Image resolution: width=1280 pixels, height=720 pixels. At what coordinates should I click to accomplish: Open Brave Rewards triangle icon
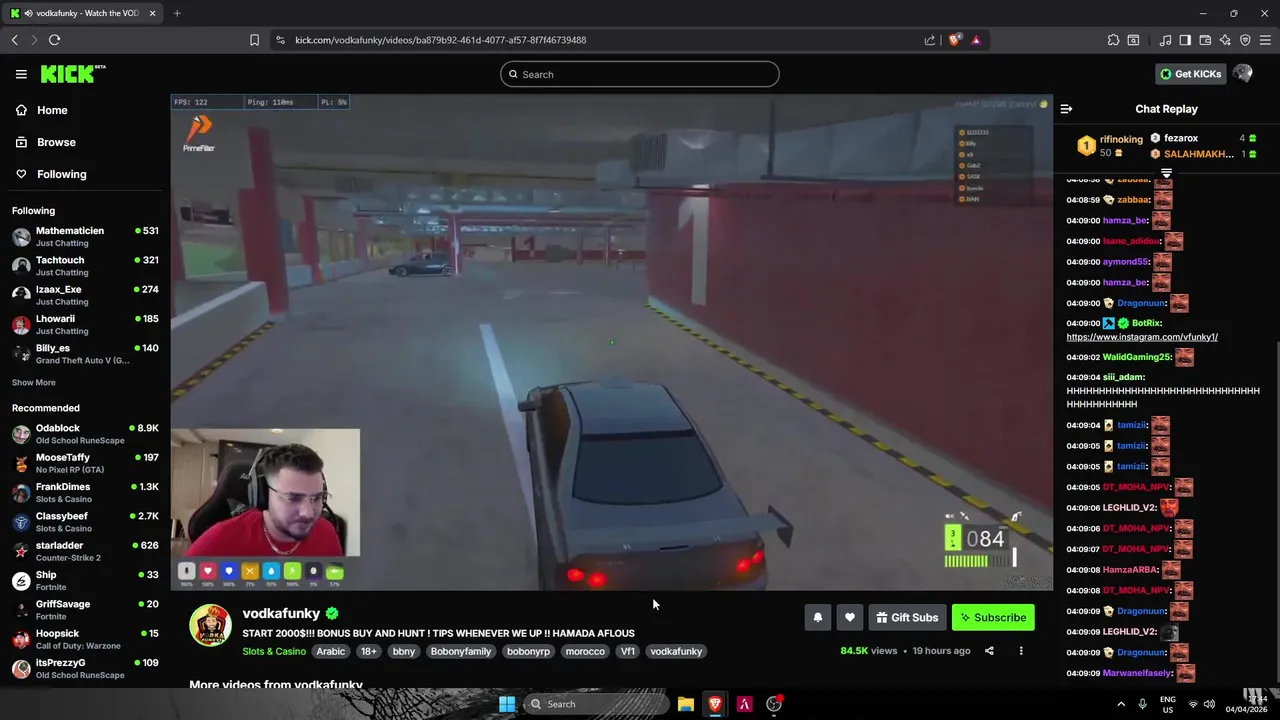[976, 40]
